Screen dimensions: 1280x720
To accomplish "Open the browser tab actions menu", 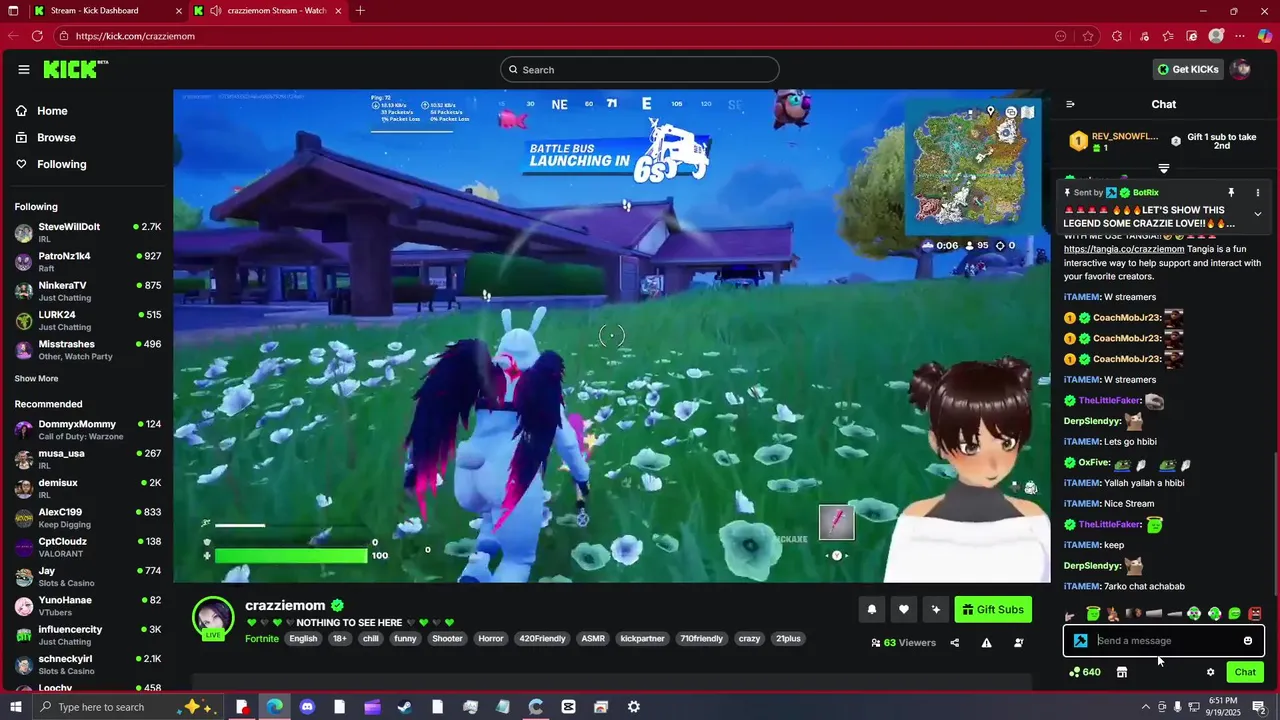I will tap(13, 11).
